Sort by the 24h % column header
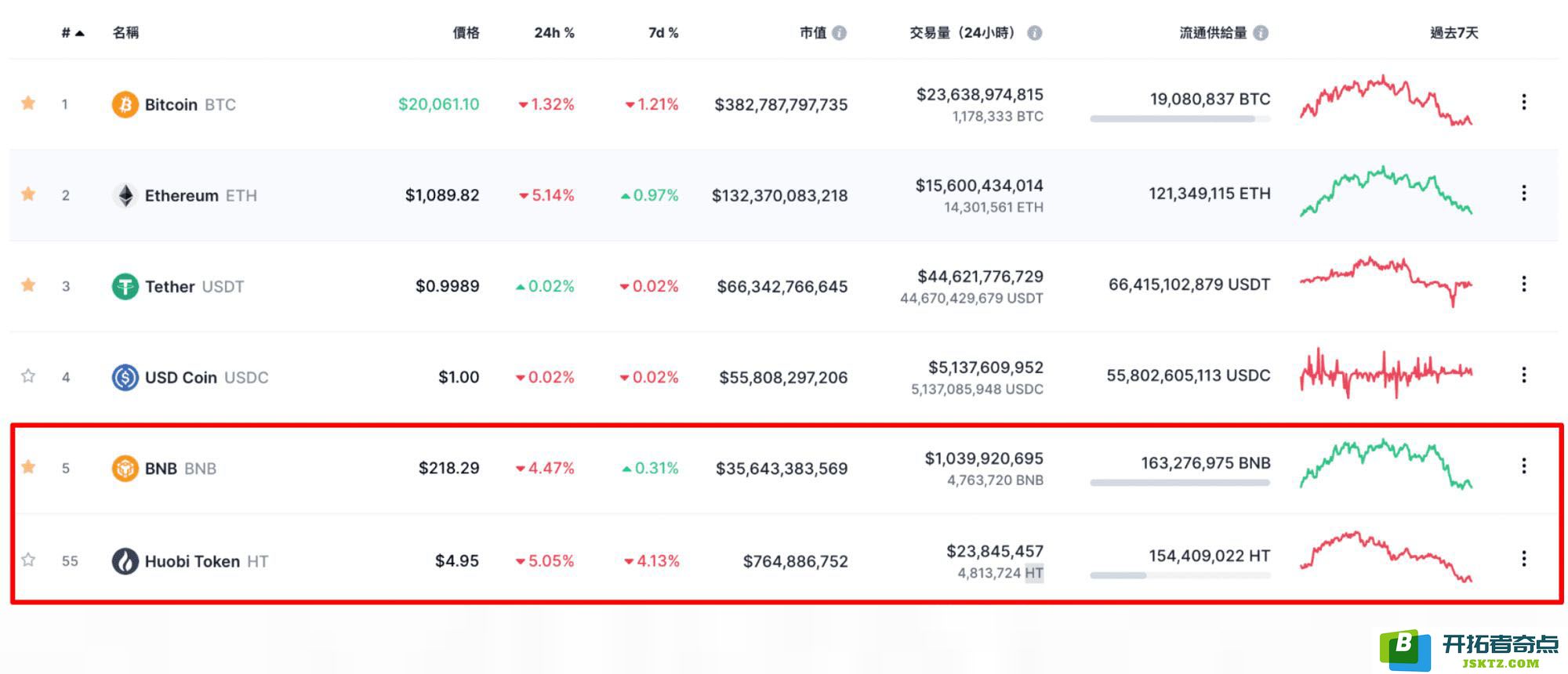 click(554, 33)
